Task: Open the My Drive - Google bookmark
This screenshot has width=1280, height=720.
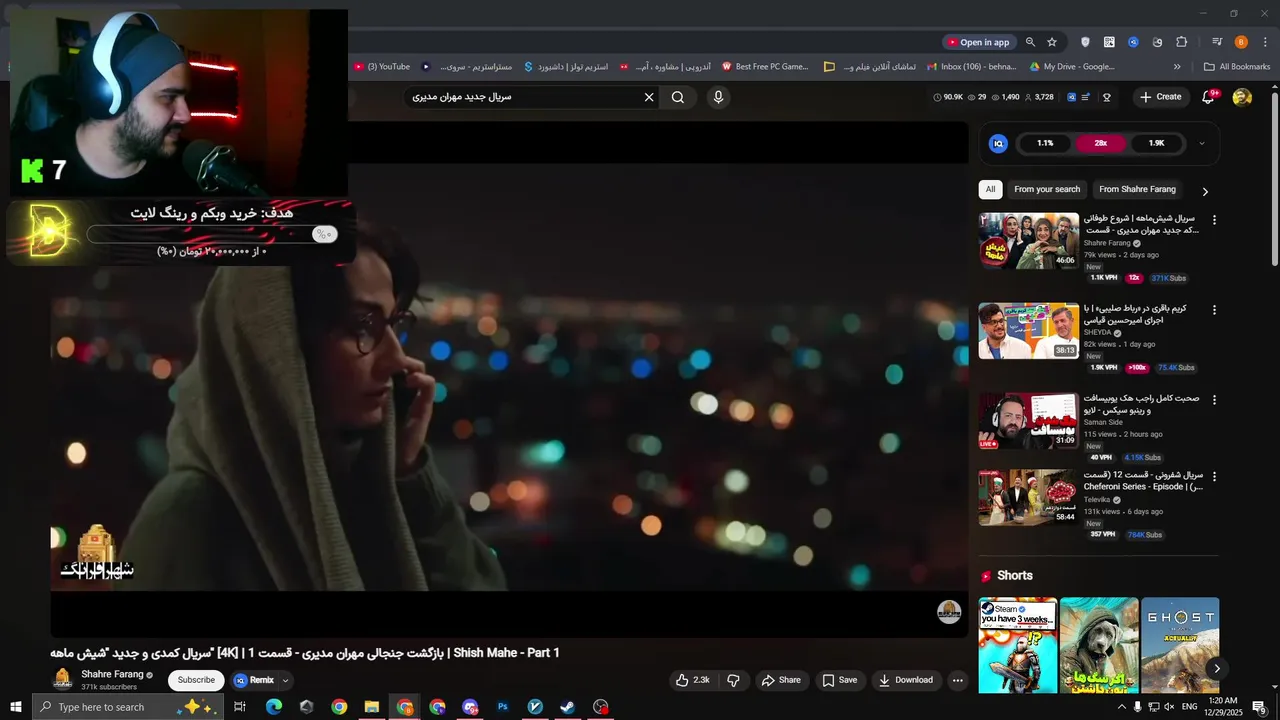Action: 1072,67
